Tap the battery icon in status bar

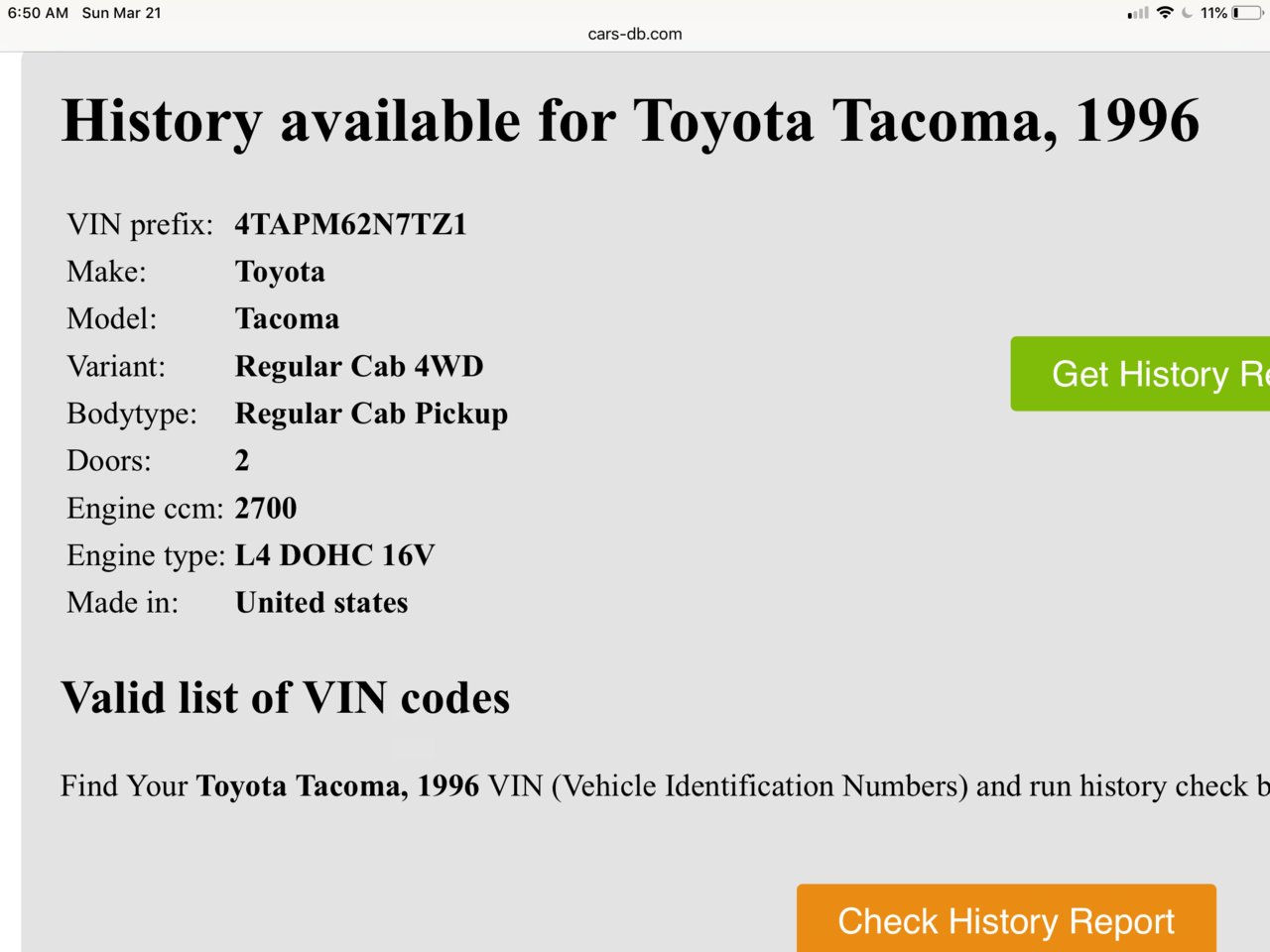(x=1248, y=13)
